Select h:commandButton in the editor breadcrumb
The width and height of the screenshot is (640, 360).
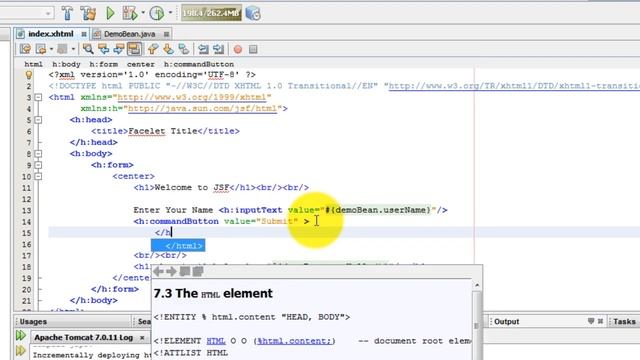point(199,64)
